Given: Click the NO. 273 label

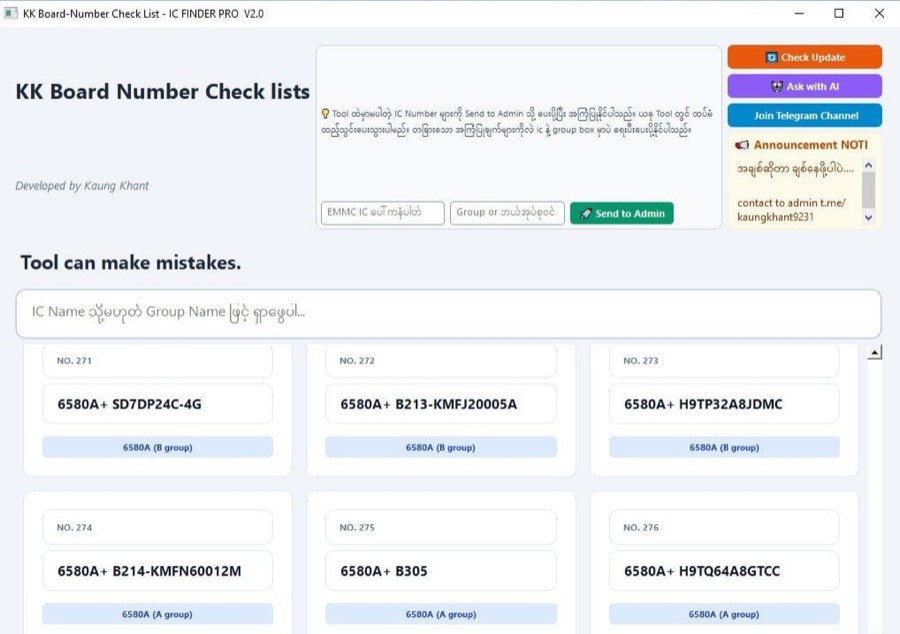Looking at the screenshot, I should click(x=641, y=361).
